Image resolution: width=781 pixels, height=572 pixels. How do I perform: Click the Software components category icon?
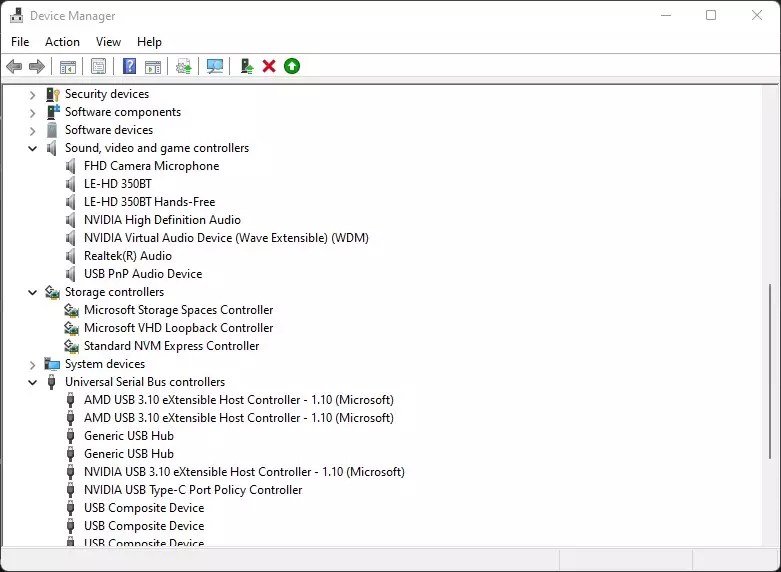click(x=53, y=112)
